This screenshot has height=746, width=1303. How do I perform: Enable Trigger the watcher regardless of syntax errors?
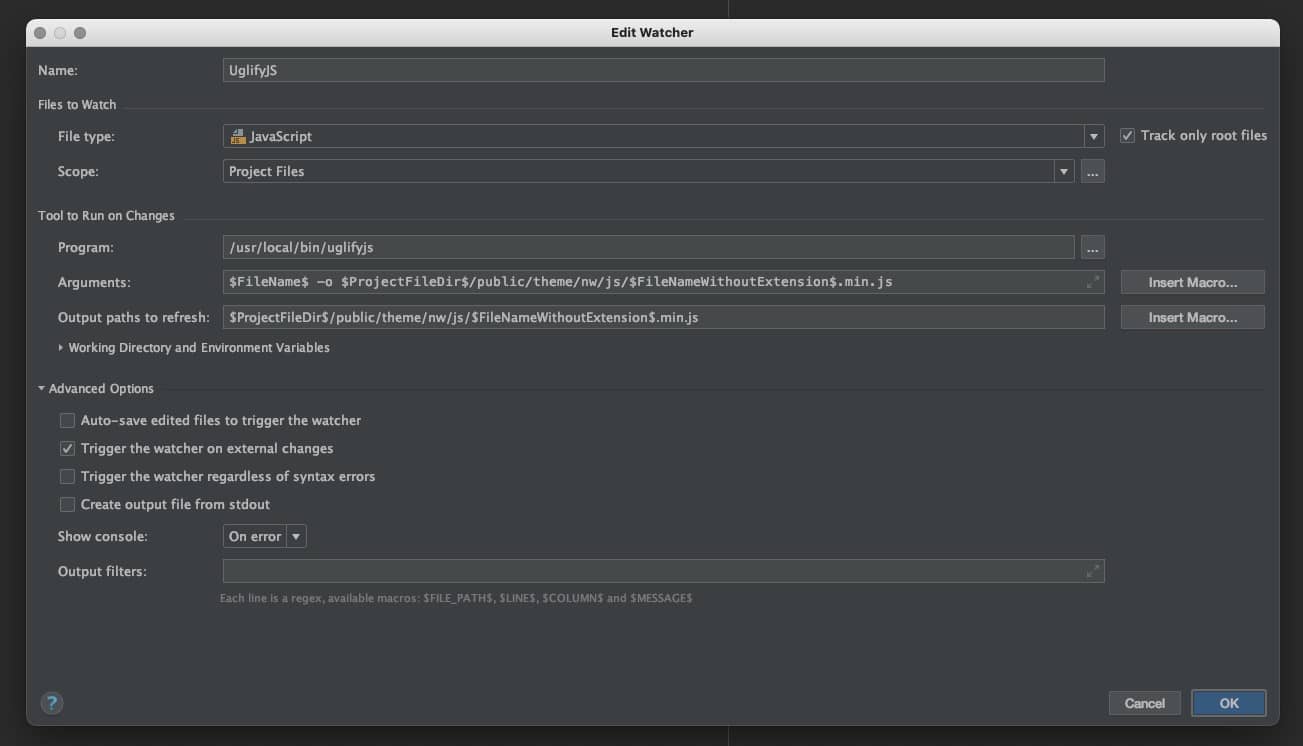(x=67, y=477)
